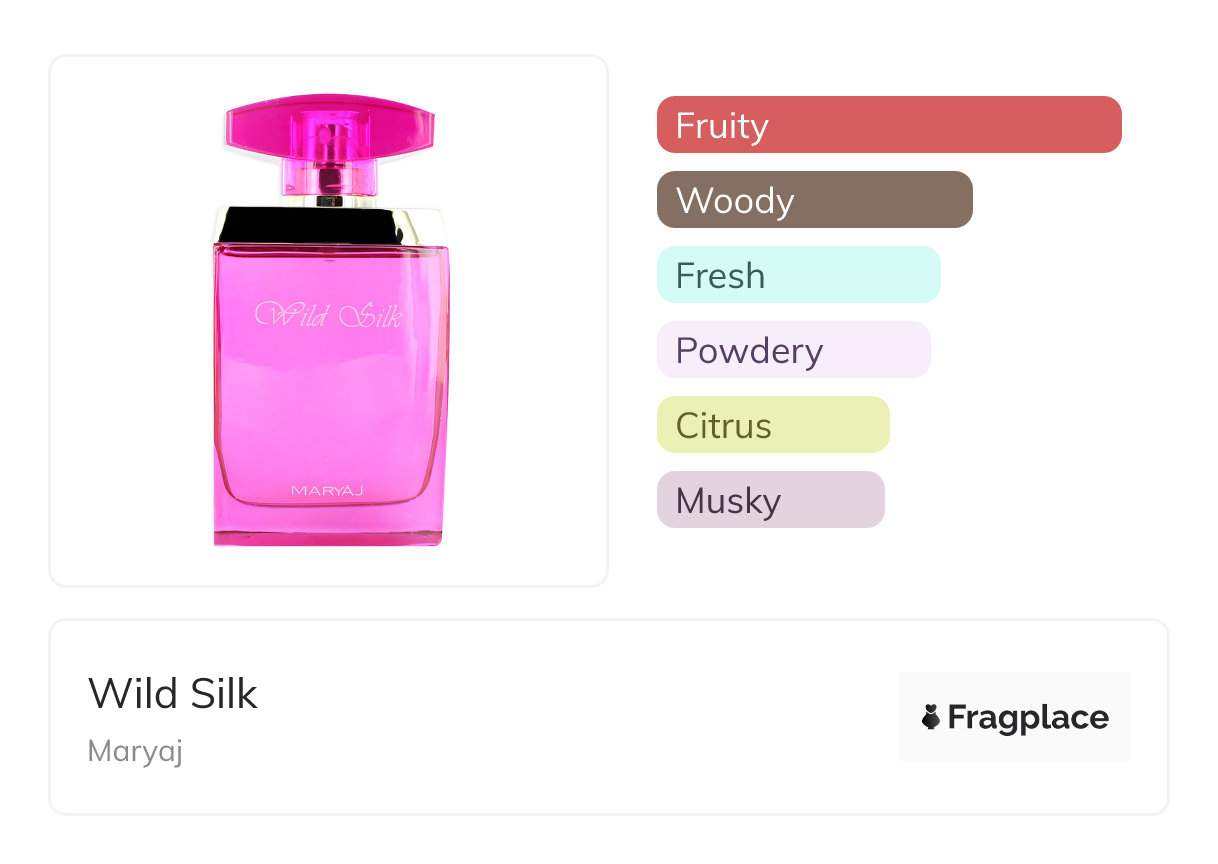This screenshot has height=864, width=1218.
Task: Click the Fragplace perfume bottle logo icon
Action: pyautogui.click(x=931, y=717)
